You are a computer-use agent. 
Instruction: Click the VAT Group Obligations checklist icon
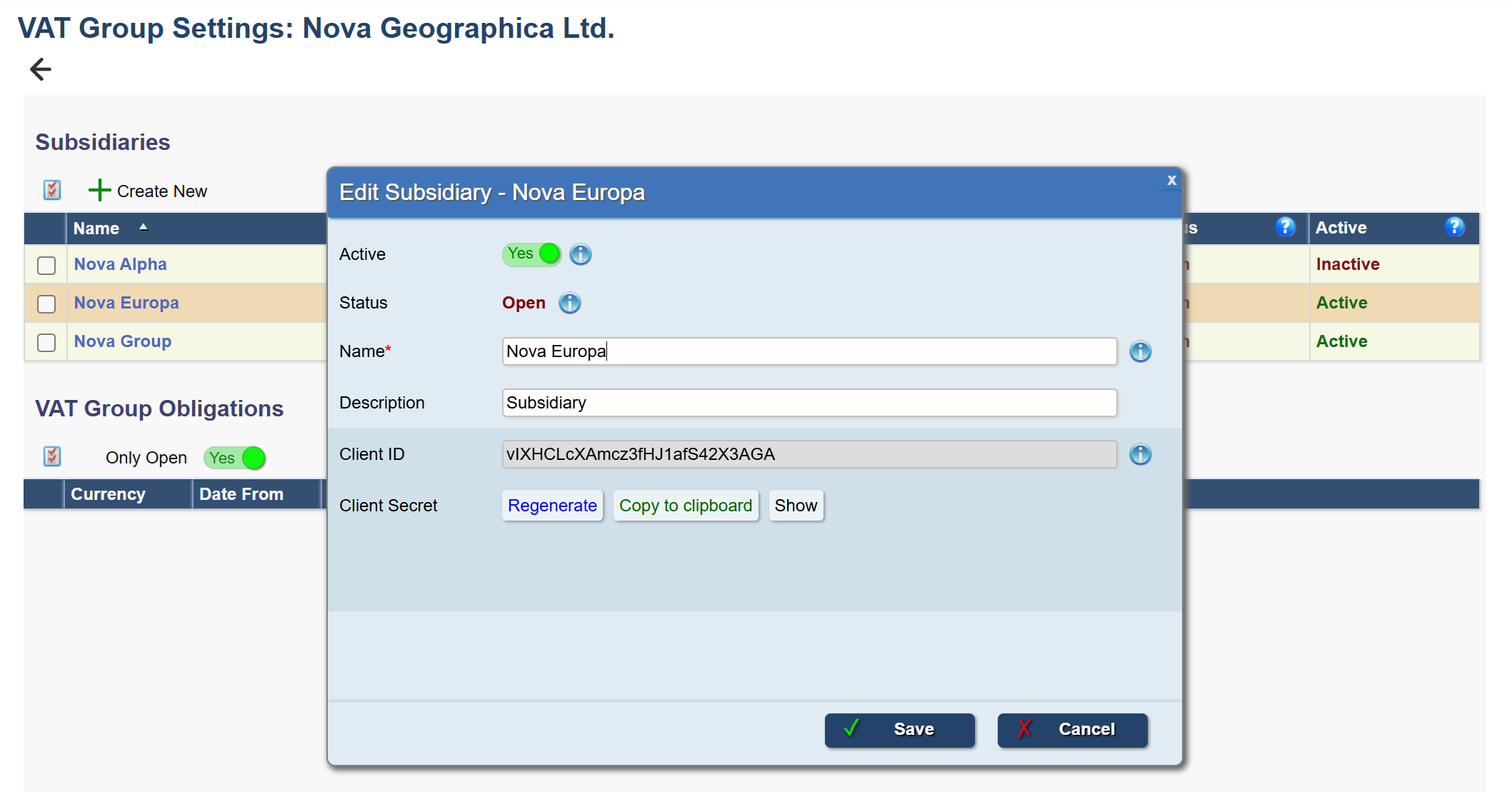[52, 456]
